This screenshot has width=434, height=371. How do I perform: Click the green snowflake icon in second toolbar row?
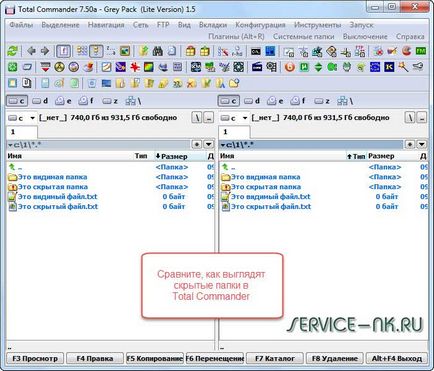(12, 67)
